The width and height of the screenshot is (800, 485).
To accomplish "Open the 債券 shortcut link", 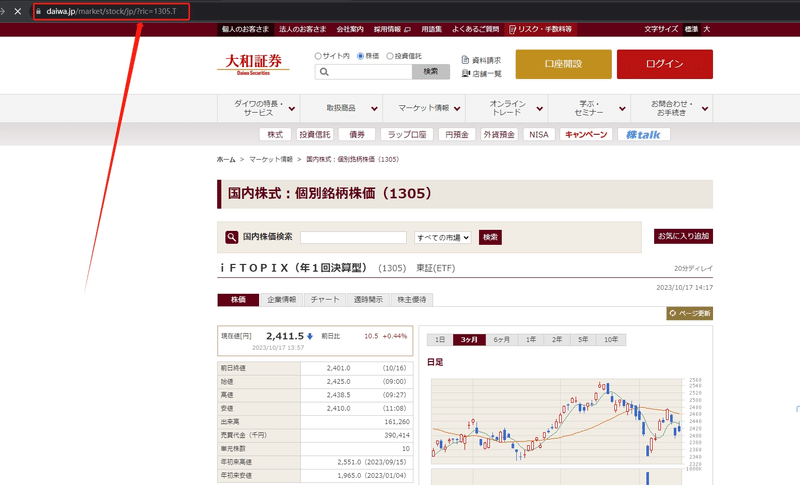I will (357, 135).
